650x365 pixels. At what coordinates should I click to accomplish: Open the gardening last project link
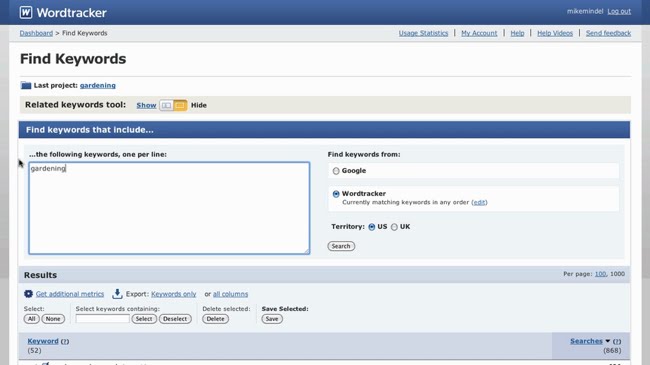coord(98,85)
